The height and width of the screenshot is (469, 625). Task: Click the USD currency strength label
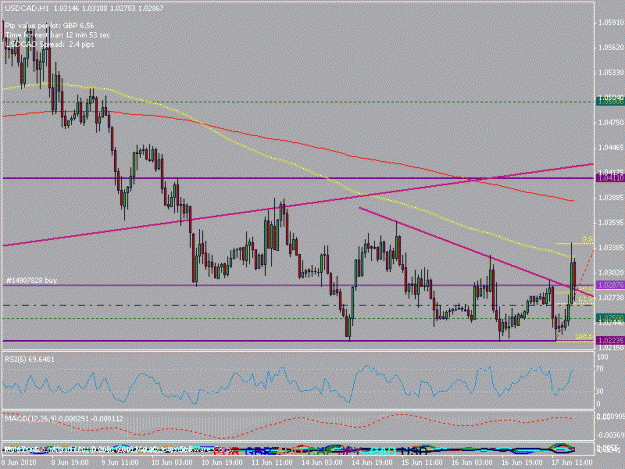415,451
